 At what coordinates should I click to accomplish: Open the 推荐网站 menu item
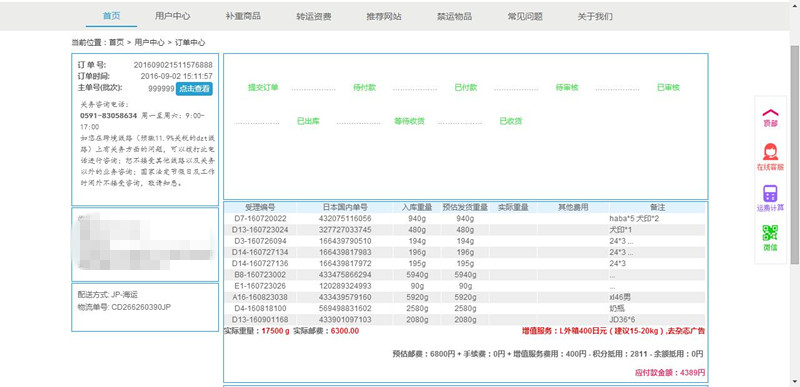pos(384,16)
